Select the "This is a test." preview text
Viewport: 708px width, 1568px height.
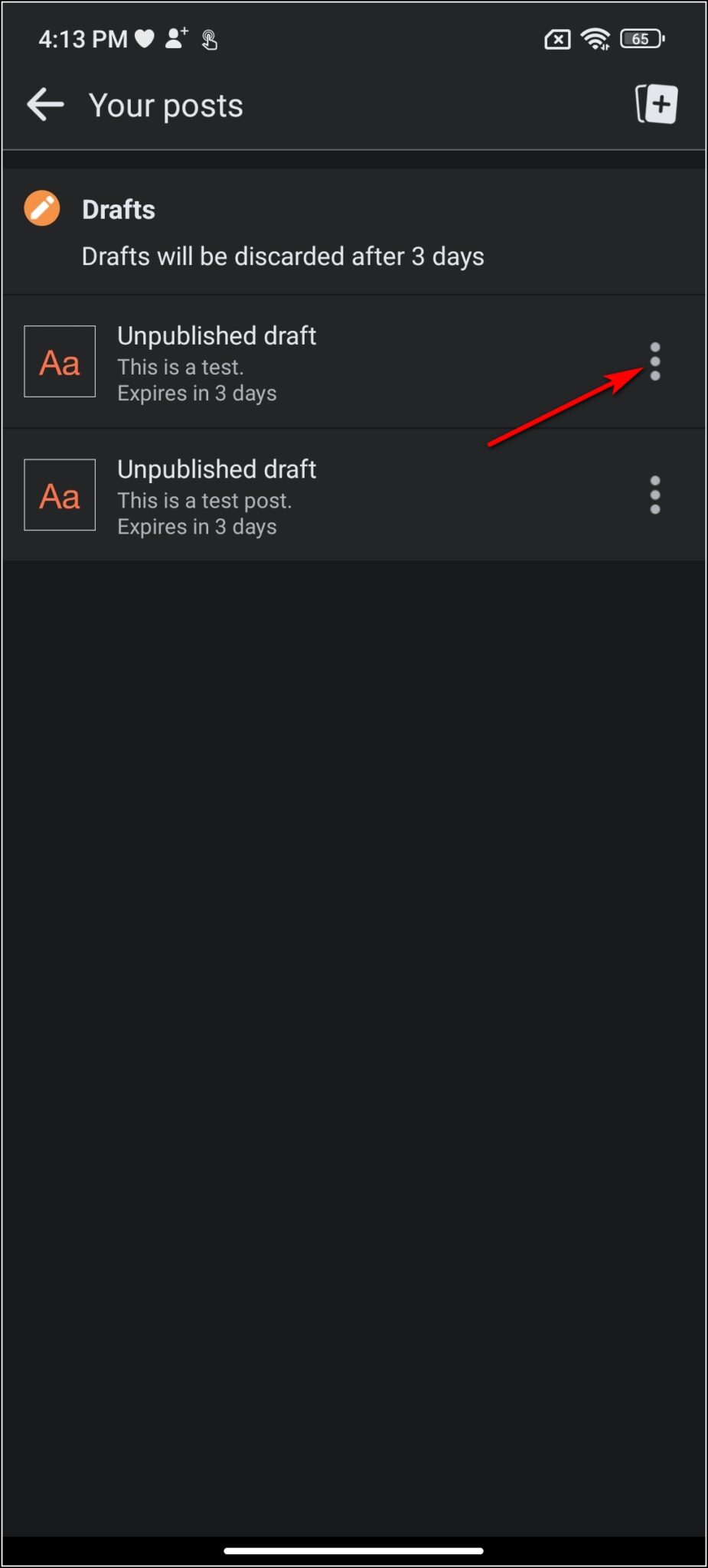(x=181, y=367)
